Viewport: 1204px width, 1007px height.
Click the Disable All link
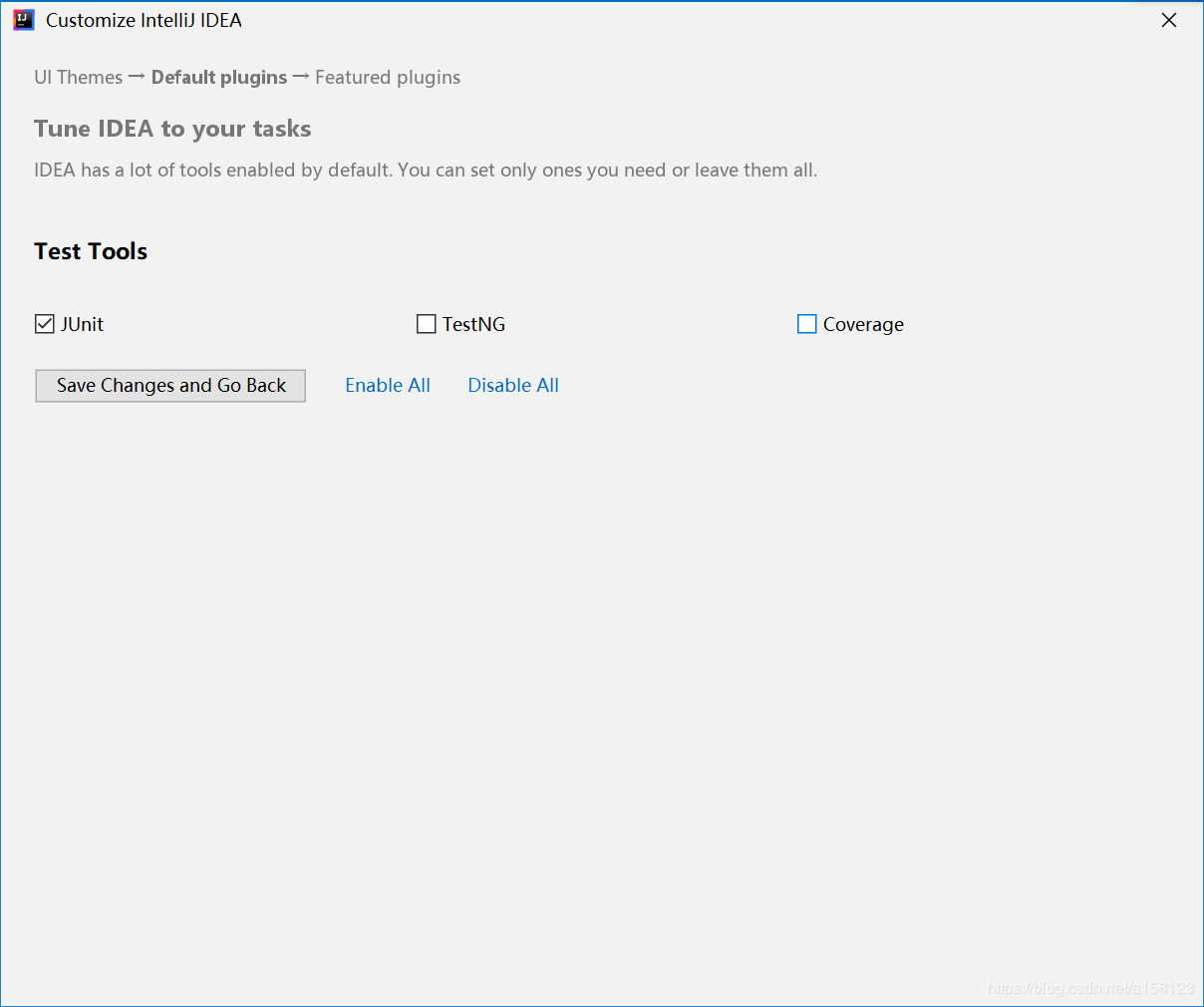(x=513, y=386)
